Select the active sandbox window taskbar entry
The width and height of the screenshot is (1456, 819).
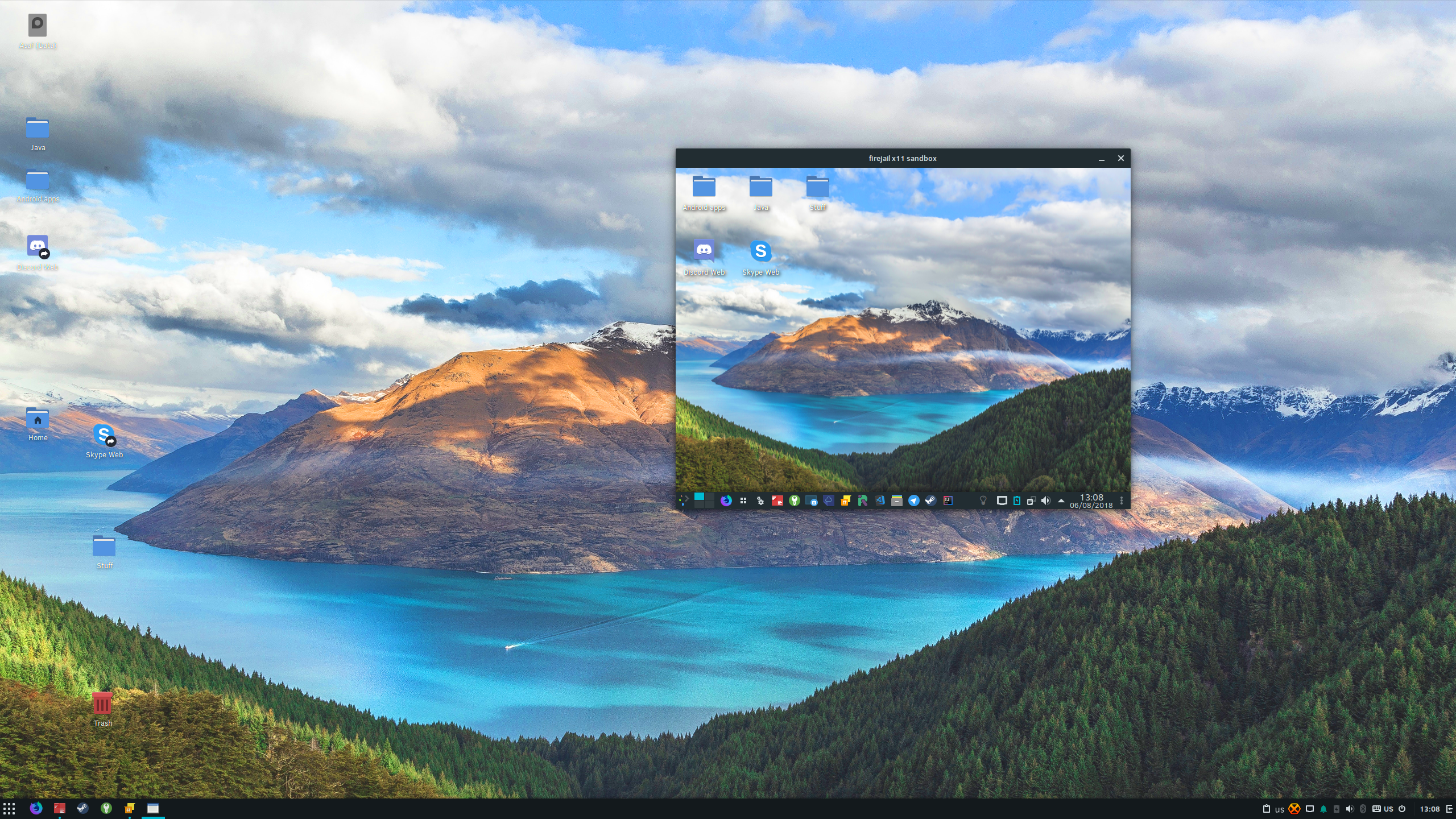pyautogui.click(x=153, y=808)
